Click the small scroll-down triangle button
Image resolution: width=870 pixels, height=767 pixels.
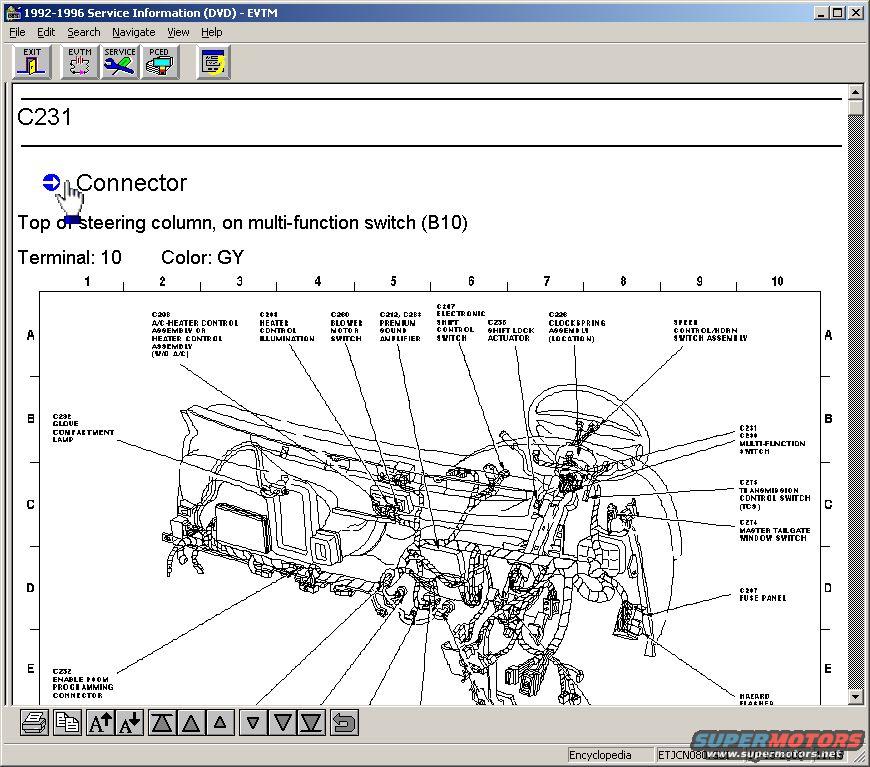pos(253,723)
